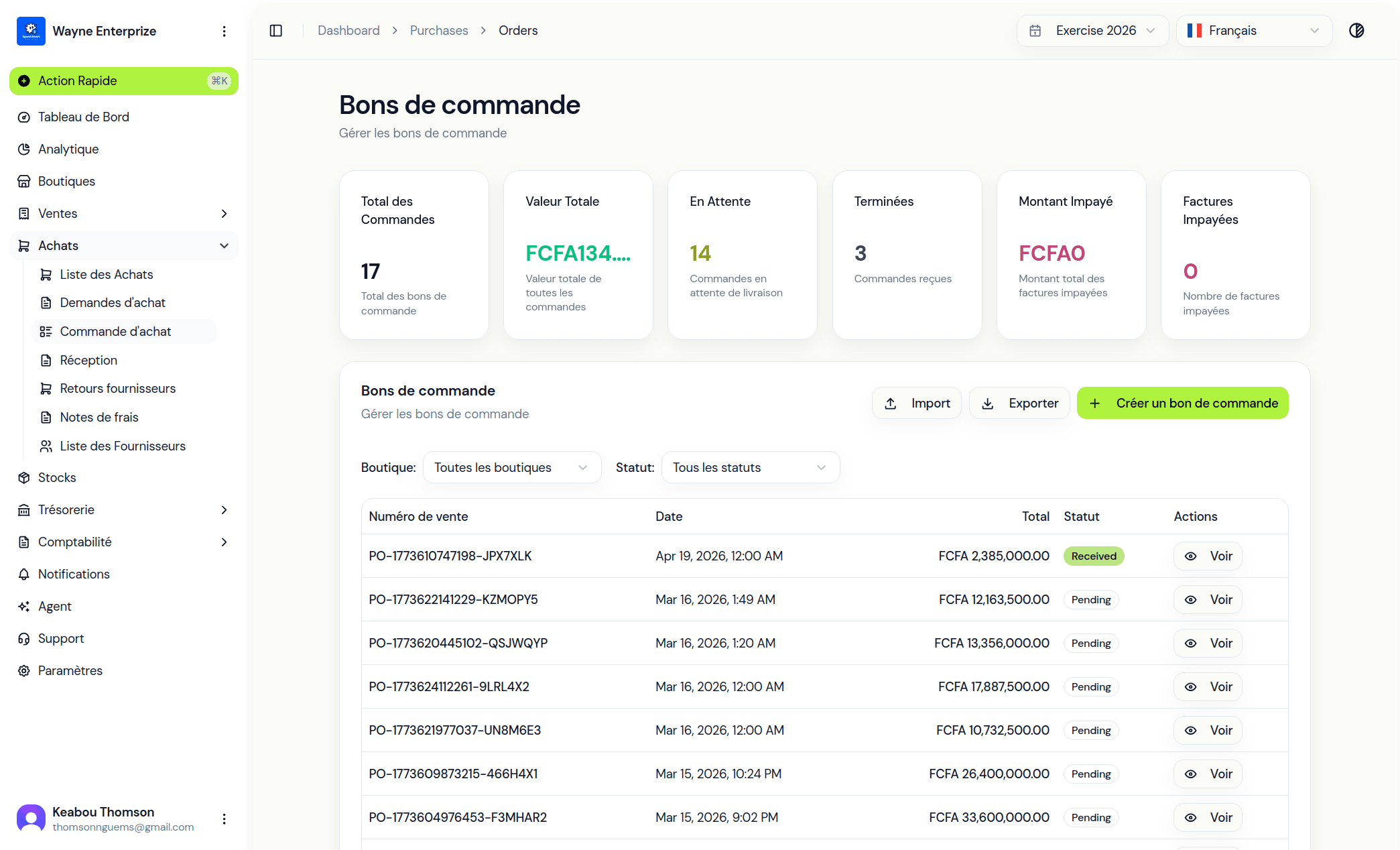Open Liste des Achats menu item
This screenshot has height=850, width=1400.
pos(124,275)
